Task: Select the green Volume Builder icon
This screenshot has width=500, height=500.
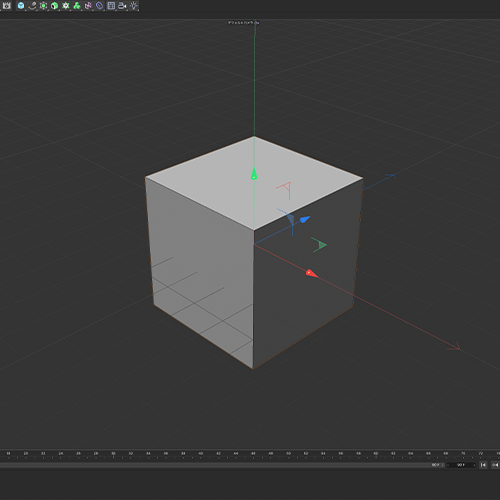Action: [77, 5]
